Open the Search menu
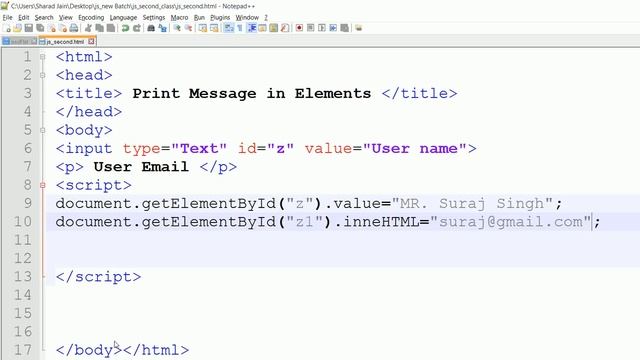 (x=44, y=18)
